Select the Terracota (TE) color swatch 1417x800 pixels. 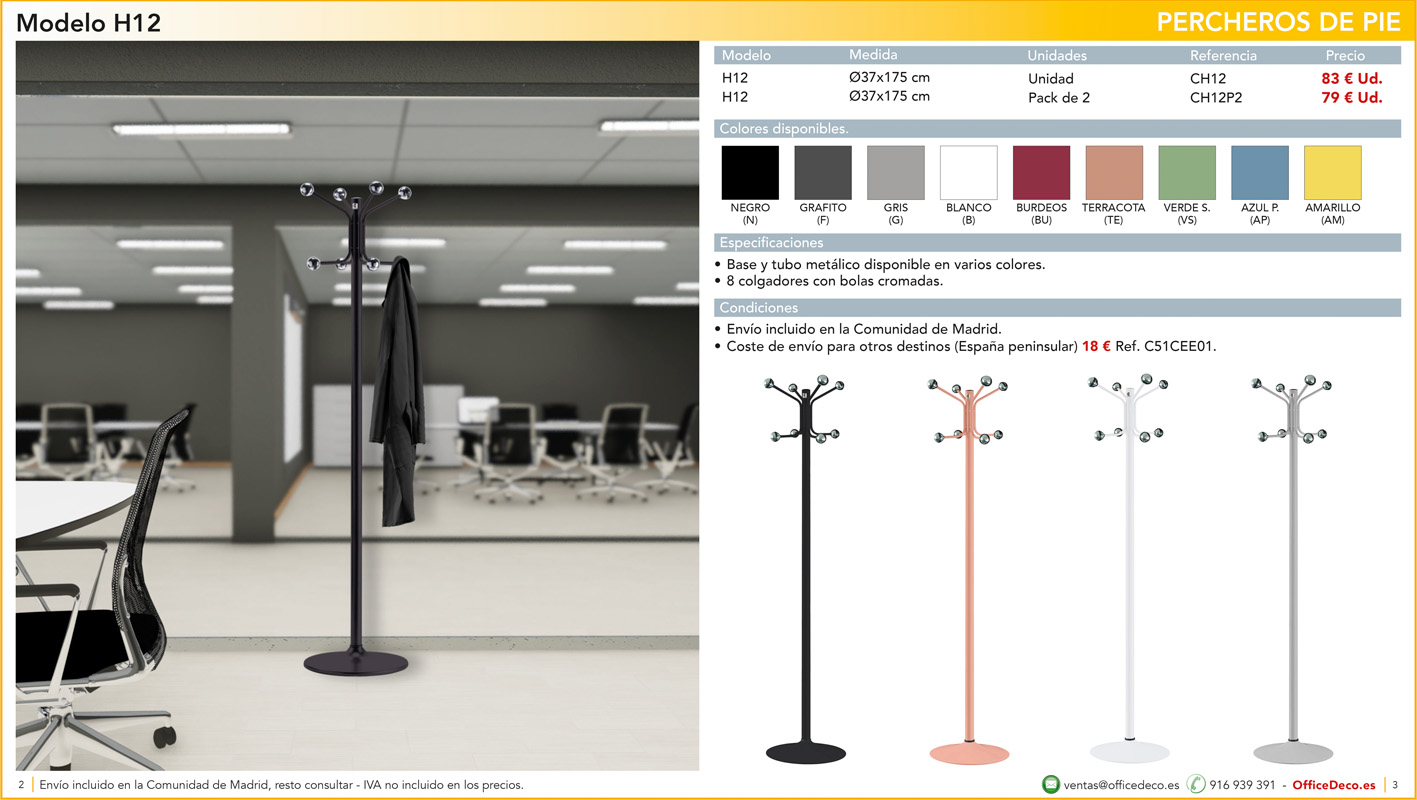click(x=1114, y=173)
